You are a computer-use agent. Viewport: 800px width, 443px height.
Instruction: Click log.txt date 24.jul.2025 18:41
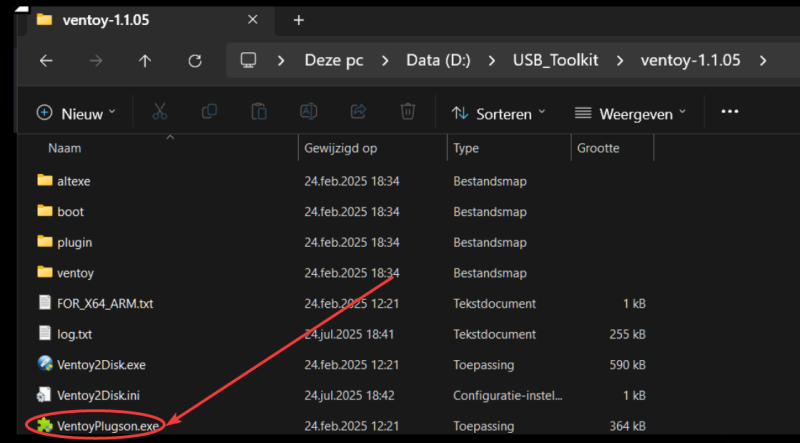click(349, 334)
